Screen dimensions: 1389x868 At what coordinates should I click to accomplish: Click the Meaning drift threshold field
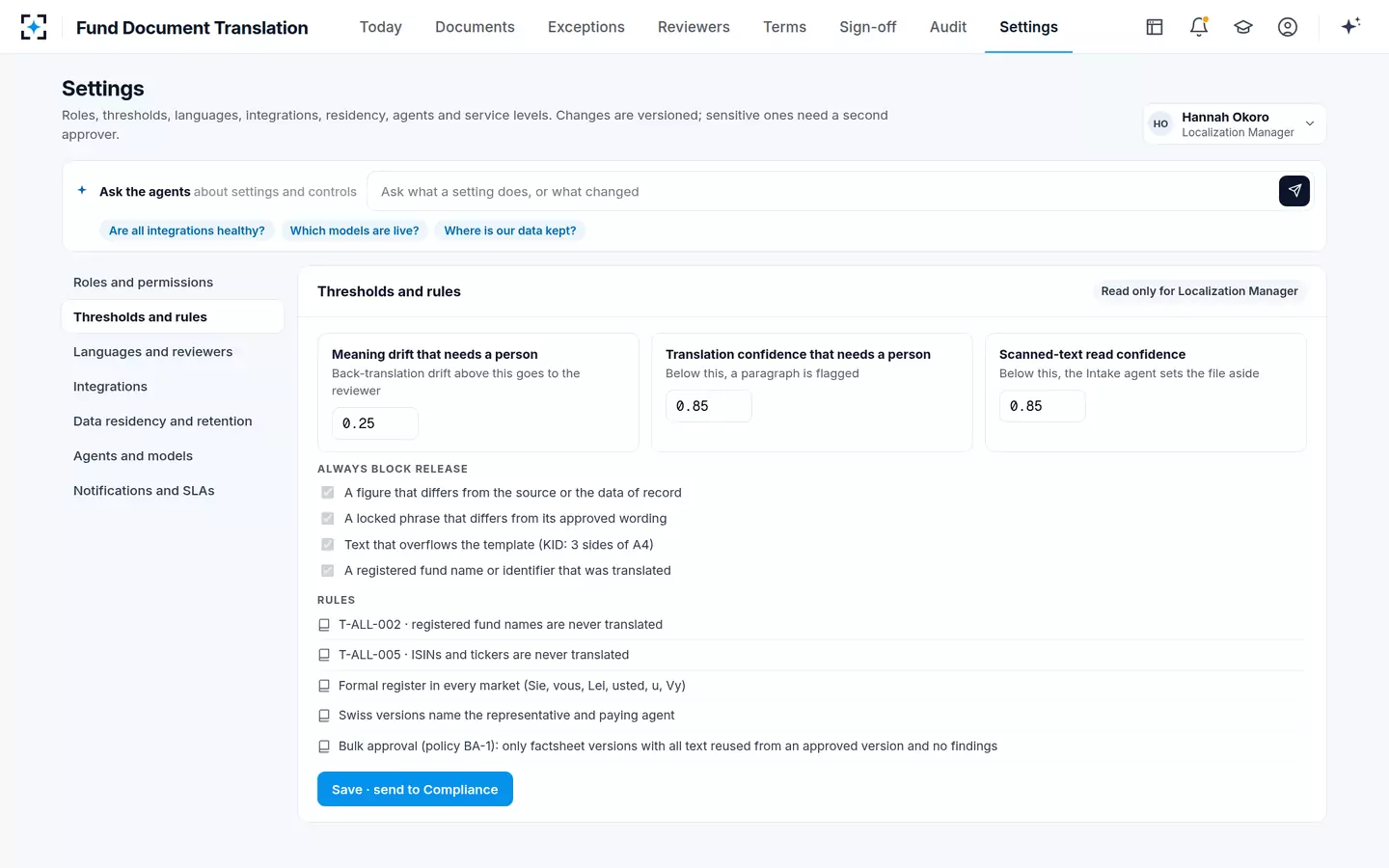click(x=375, y=423)
